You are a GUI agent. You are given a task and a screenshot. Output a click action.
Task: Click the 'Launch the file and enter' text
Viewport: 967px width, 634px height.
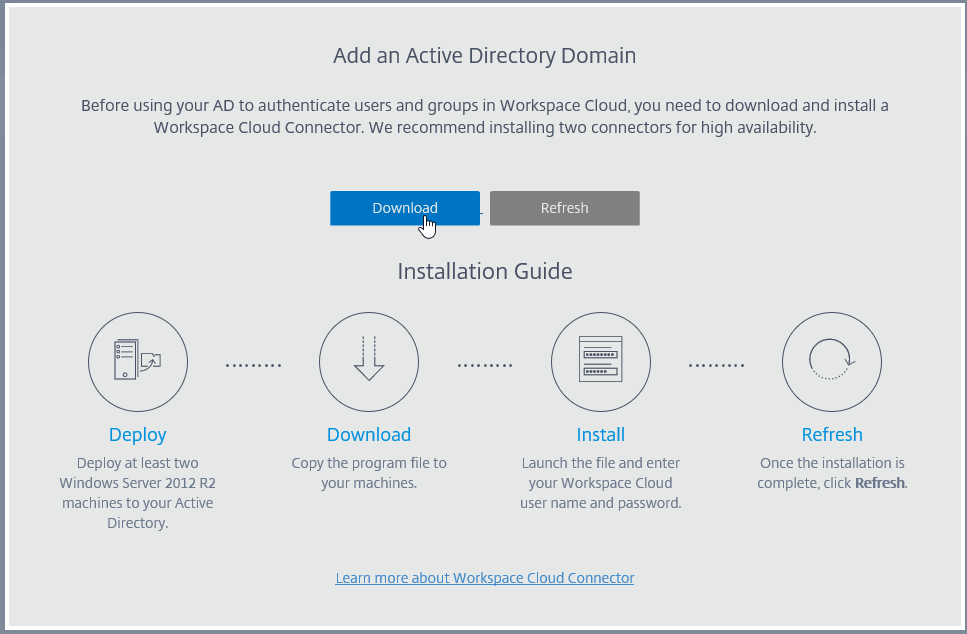click(x=601, y=483)
